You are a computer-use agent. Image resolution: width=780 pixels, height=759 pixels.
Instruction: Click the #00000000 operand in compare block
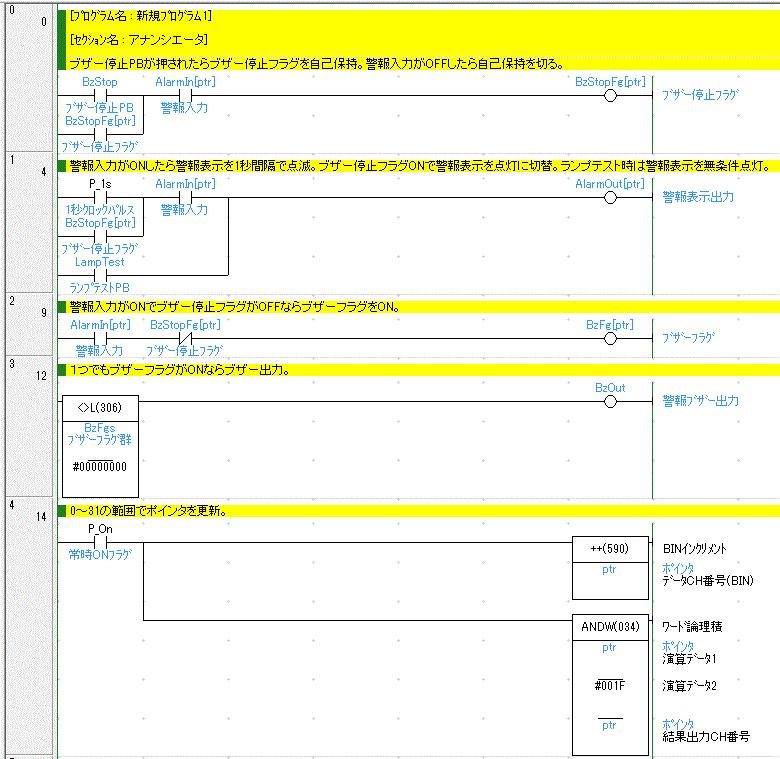coord(99,467)
